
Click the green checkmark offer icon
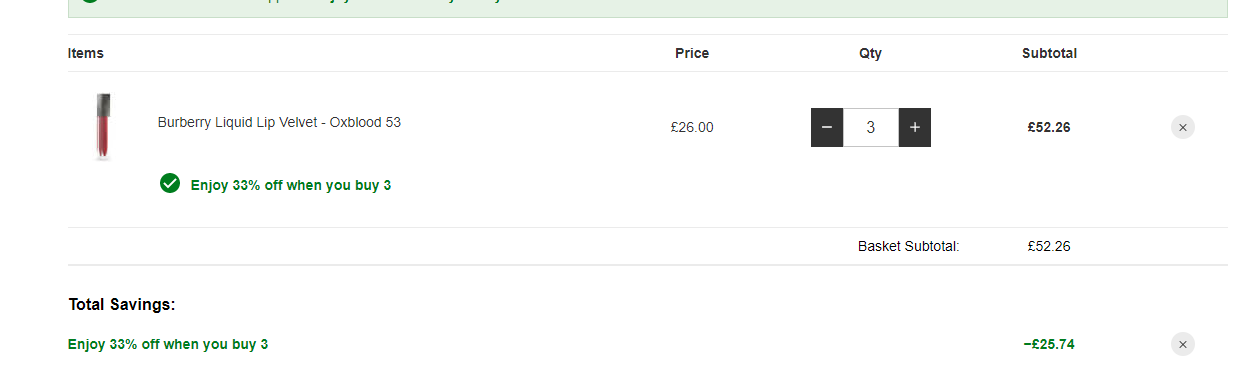point(170,183)
